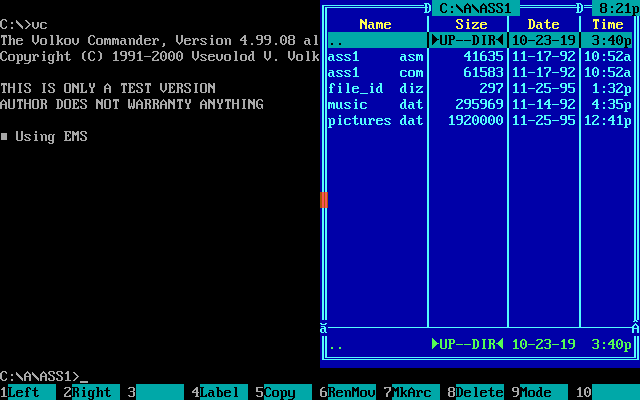This screenshot has width=640, height=400.
Task: Click the 11-14-92 date cell
Action: coord(544,104)
